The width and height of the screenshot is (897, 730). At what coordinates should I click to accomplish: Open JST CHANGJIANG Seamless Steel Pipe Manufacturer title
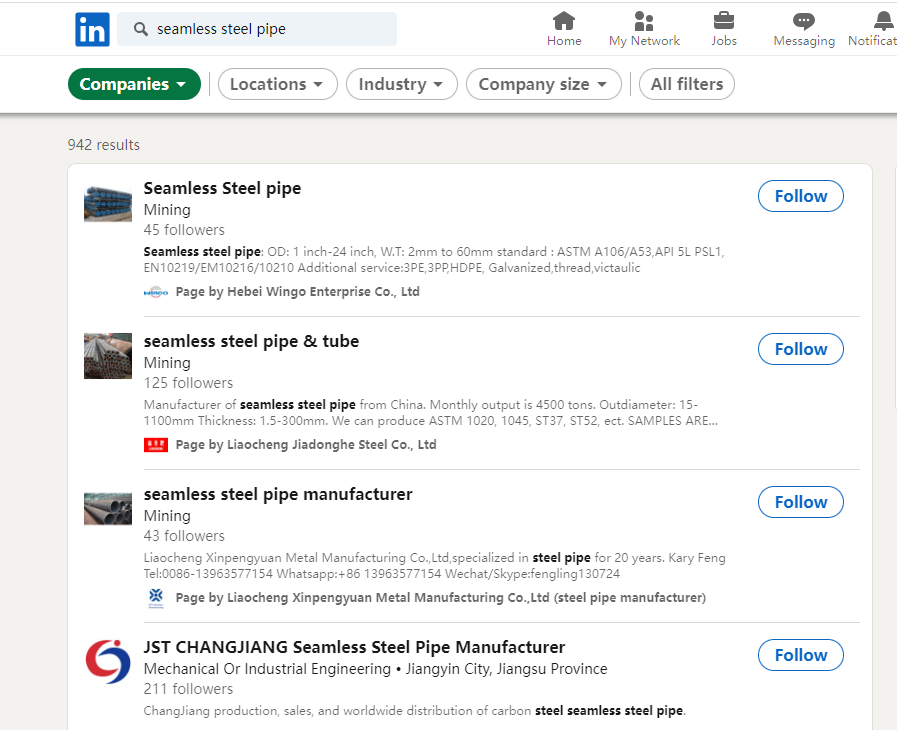(x=354, y=647)
